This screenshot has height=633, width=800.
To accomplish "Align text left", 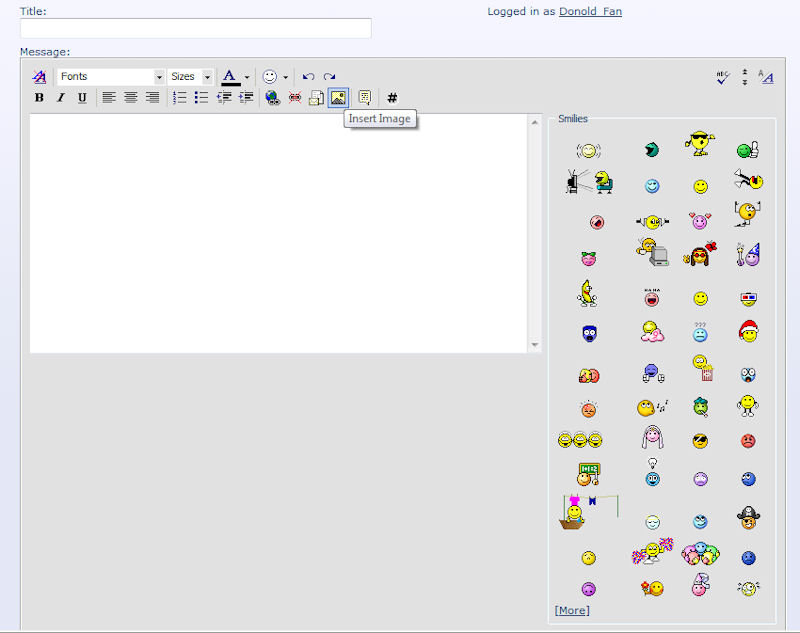I will pos(109,97).
